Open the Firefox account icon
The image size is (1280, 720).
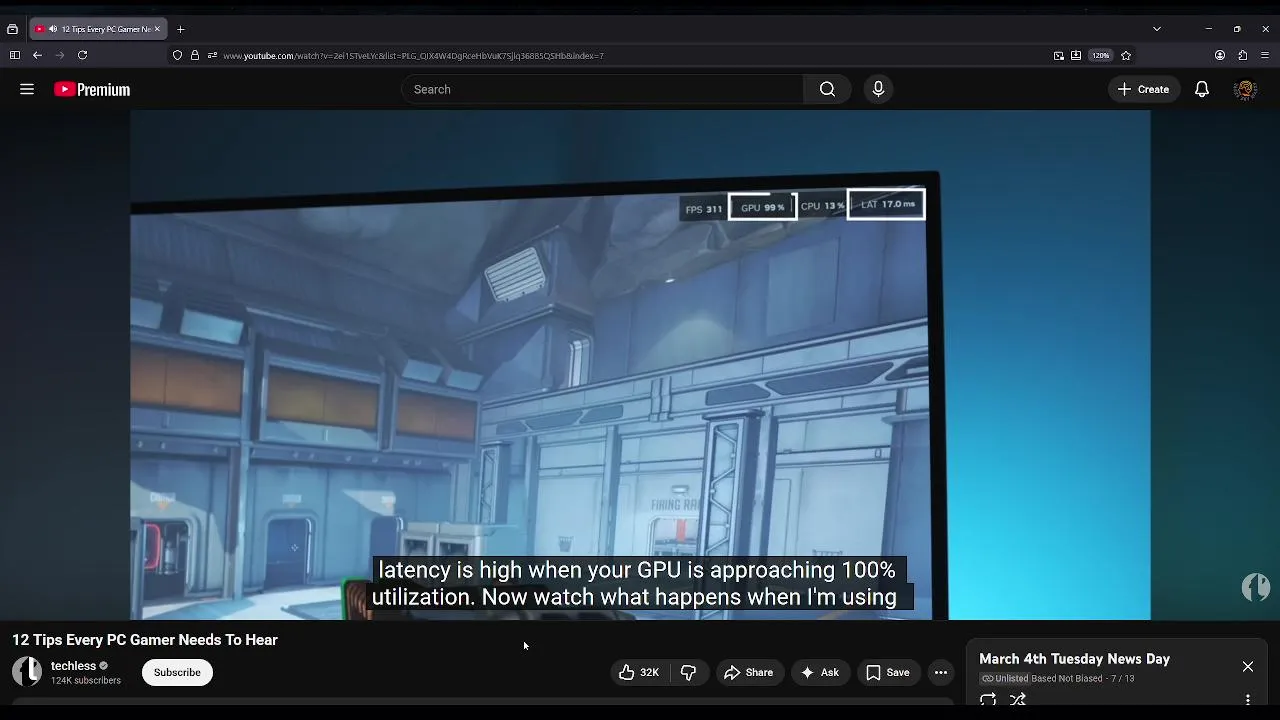[1220, 55]
